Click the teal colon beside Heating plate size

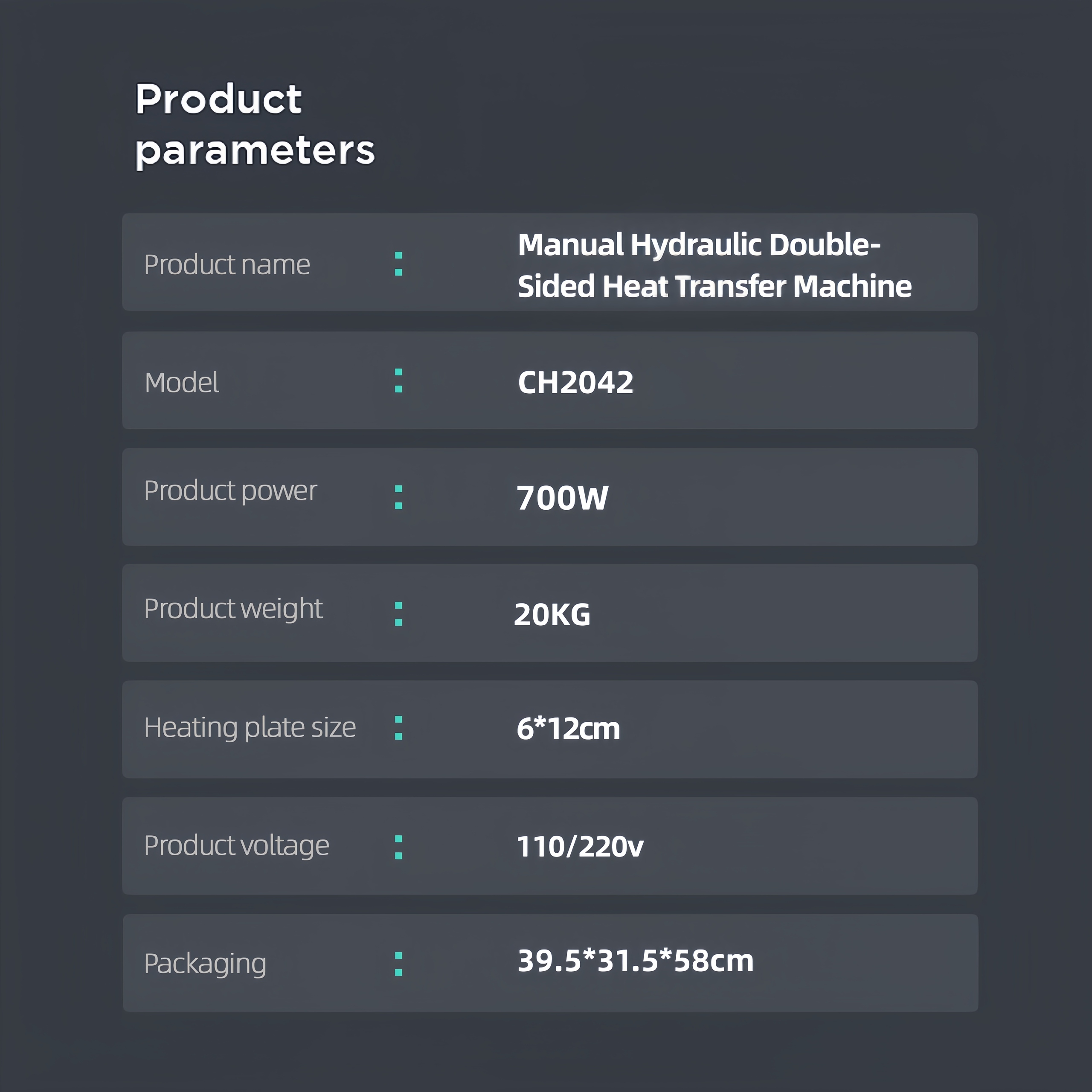coord(398,729)
